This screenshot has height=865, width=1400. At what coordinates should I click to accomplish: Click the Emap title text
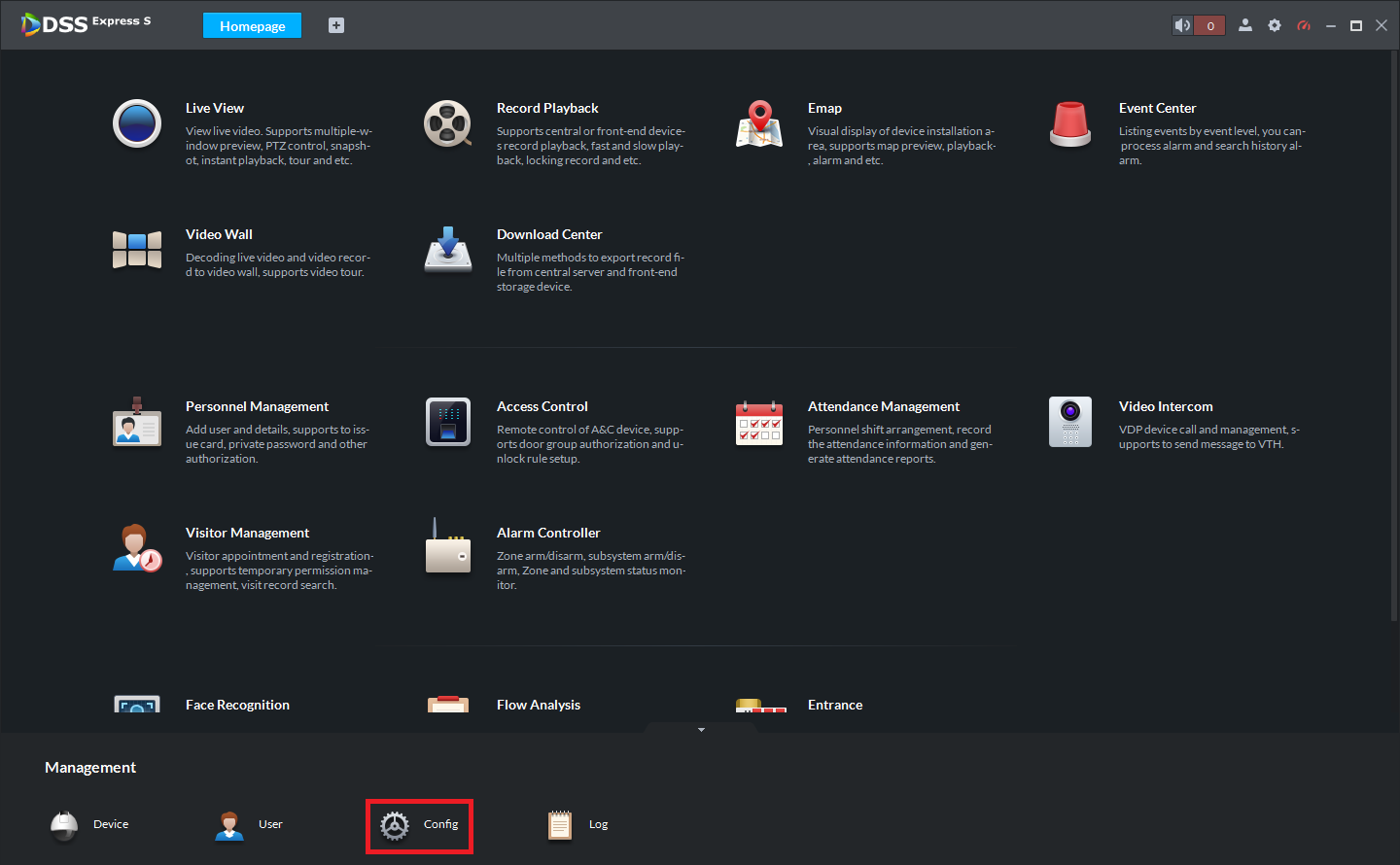(x=824, y=108)
